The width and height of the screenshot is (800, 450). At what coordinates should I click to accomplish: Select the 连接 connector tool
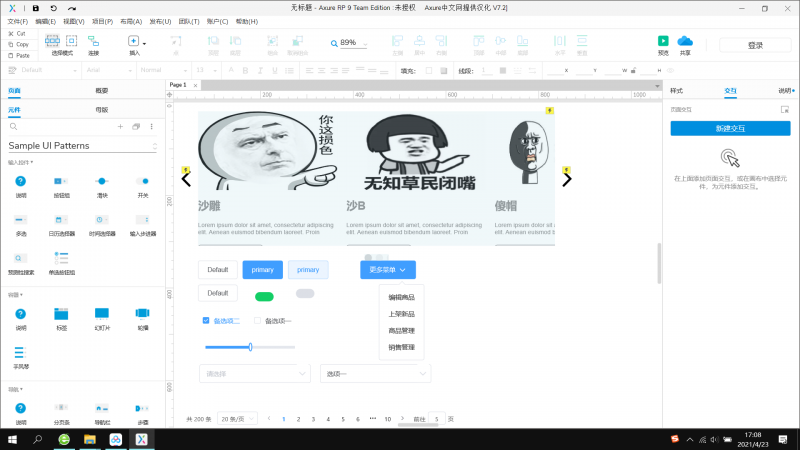click(93, 41)
